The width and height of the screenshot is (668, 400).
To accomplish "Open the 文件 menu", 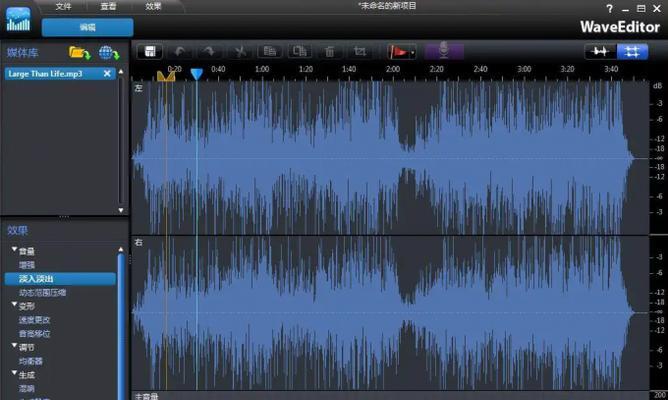I will click(63, 6).
